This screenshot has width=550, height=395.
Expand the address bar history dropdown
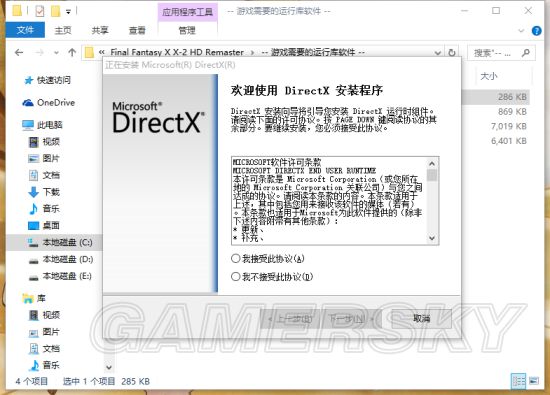pyautogui.click(x=437, y=53)
